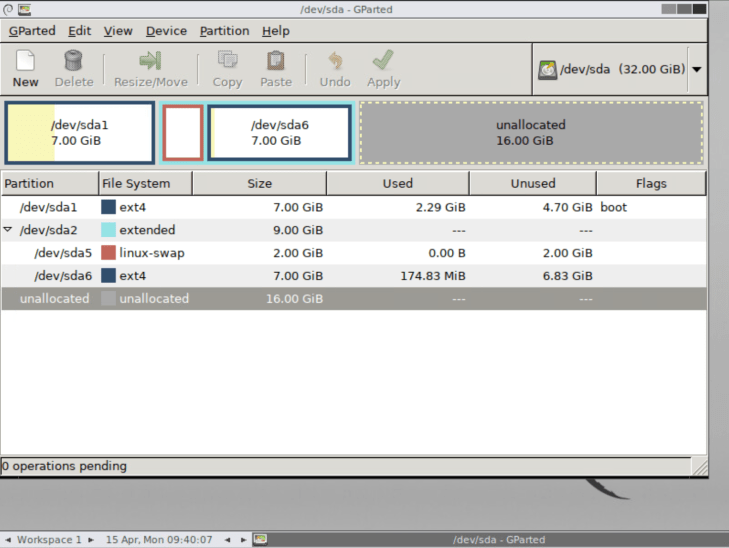This screenshot has height=548, width=729.
Task: Click the panel clock showing 15 Apr, Mon
Action: [159, 540]
